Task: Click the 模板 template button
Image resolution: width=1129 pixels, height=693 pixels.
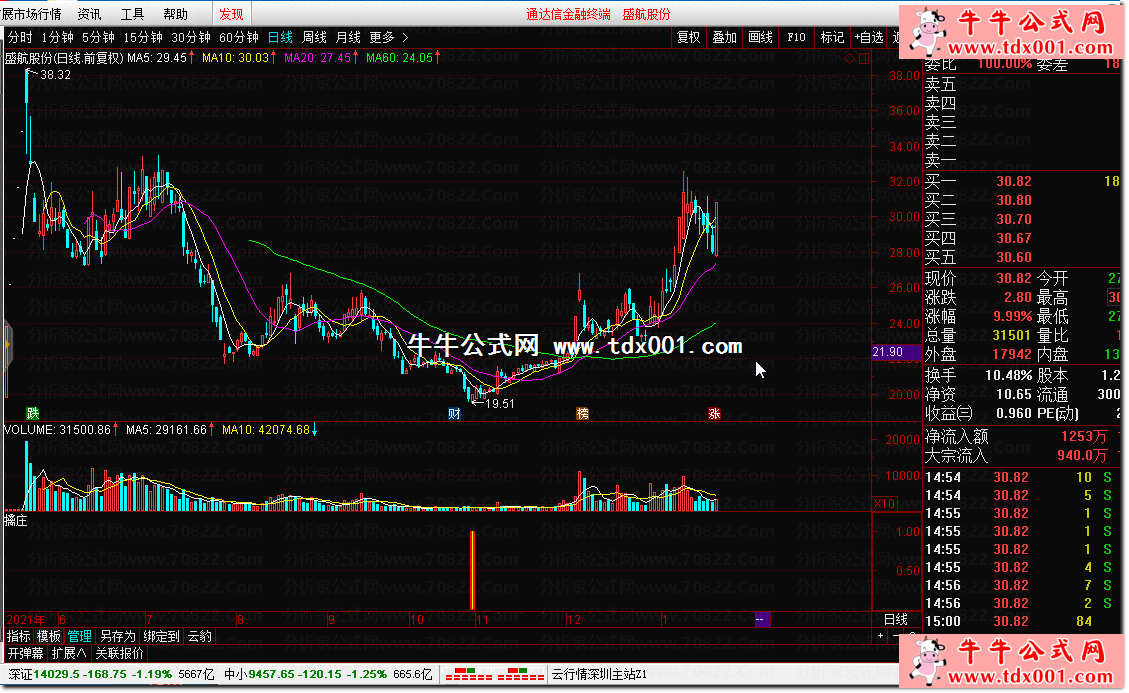Action: click(x=49, y=636)
